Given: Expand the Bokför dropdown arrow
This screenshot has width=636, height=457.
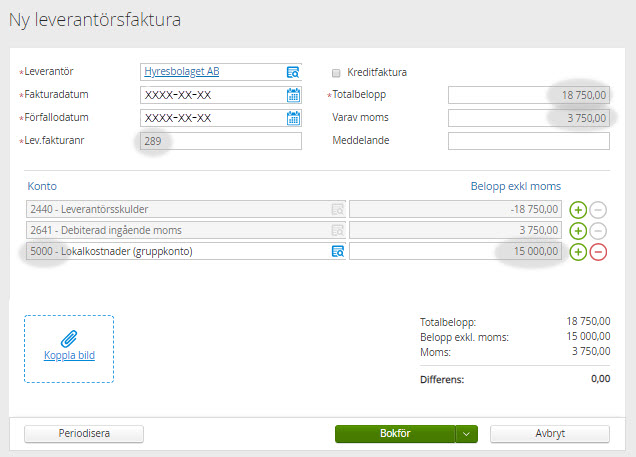Looking at the screenshot, I should [x=468, y=434].
